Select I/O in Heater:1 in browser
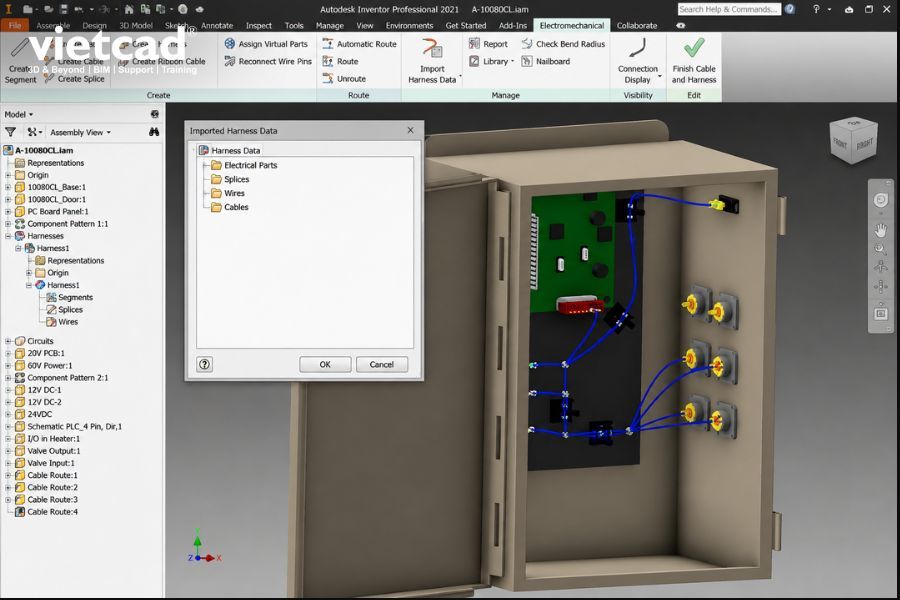This screenshot has width=900, height=600. pyautogui.click(x=48, y=438)
